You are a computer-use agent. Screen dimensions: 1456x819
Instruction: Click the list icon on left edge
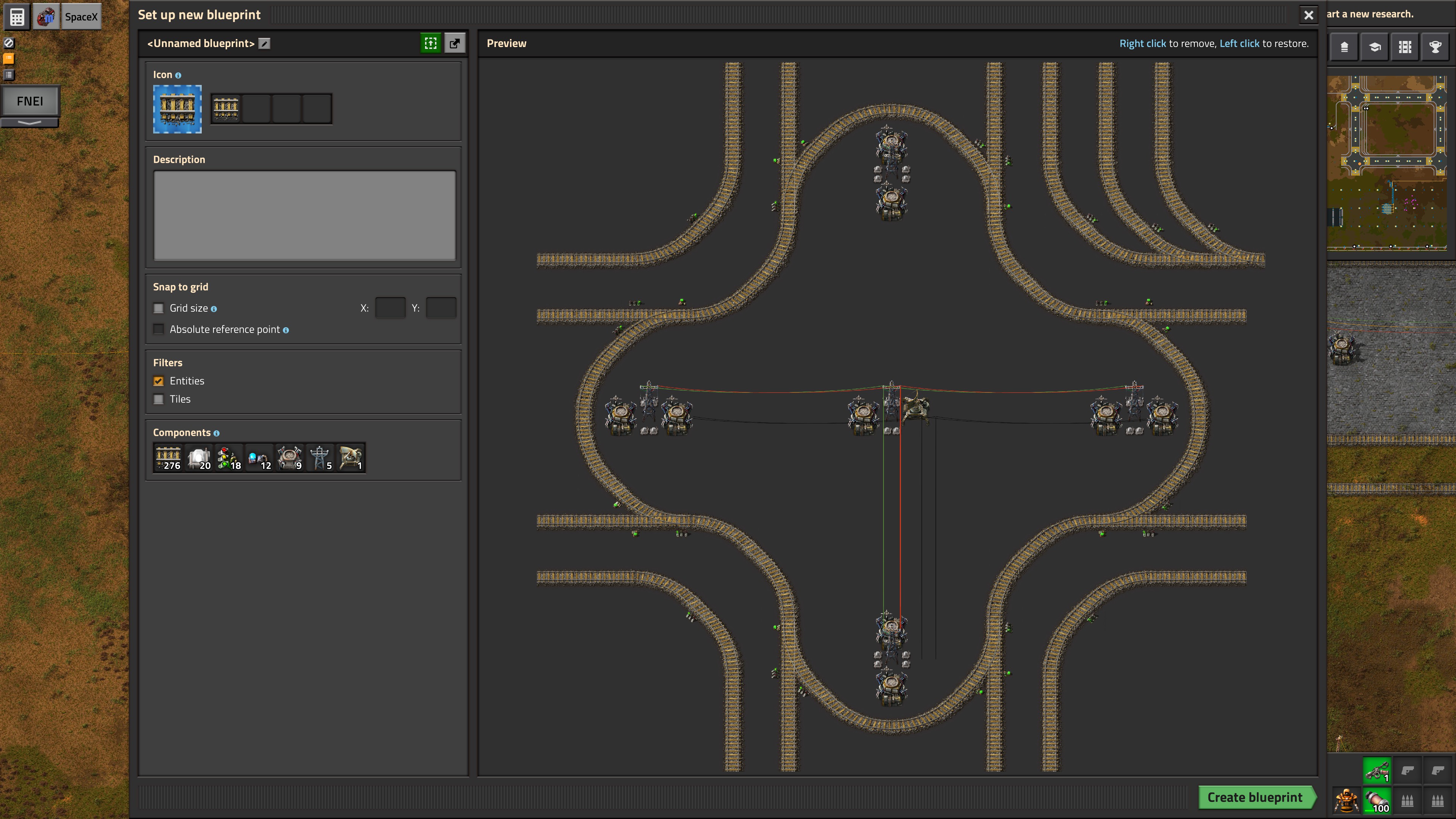pyautogui.click(x=9, y=74)
